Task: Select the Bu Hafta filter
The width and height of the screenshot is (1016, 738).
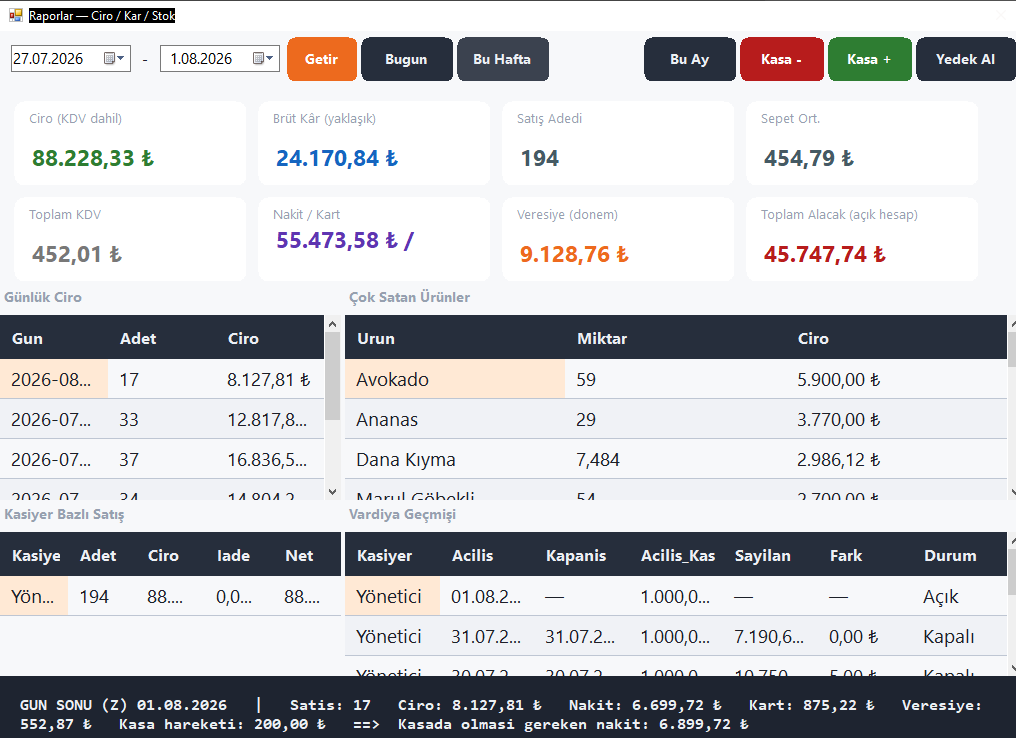Action: (x=503, y=59)
